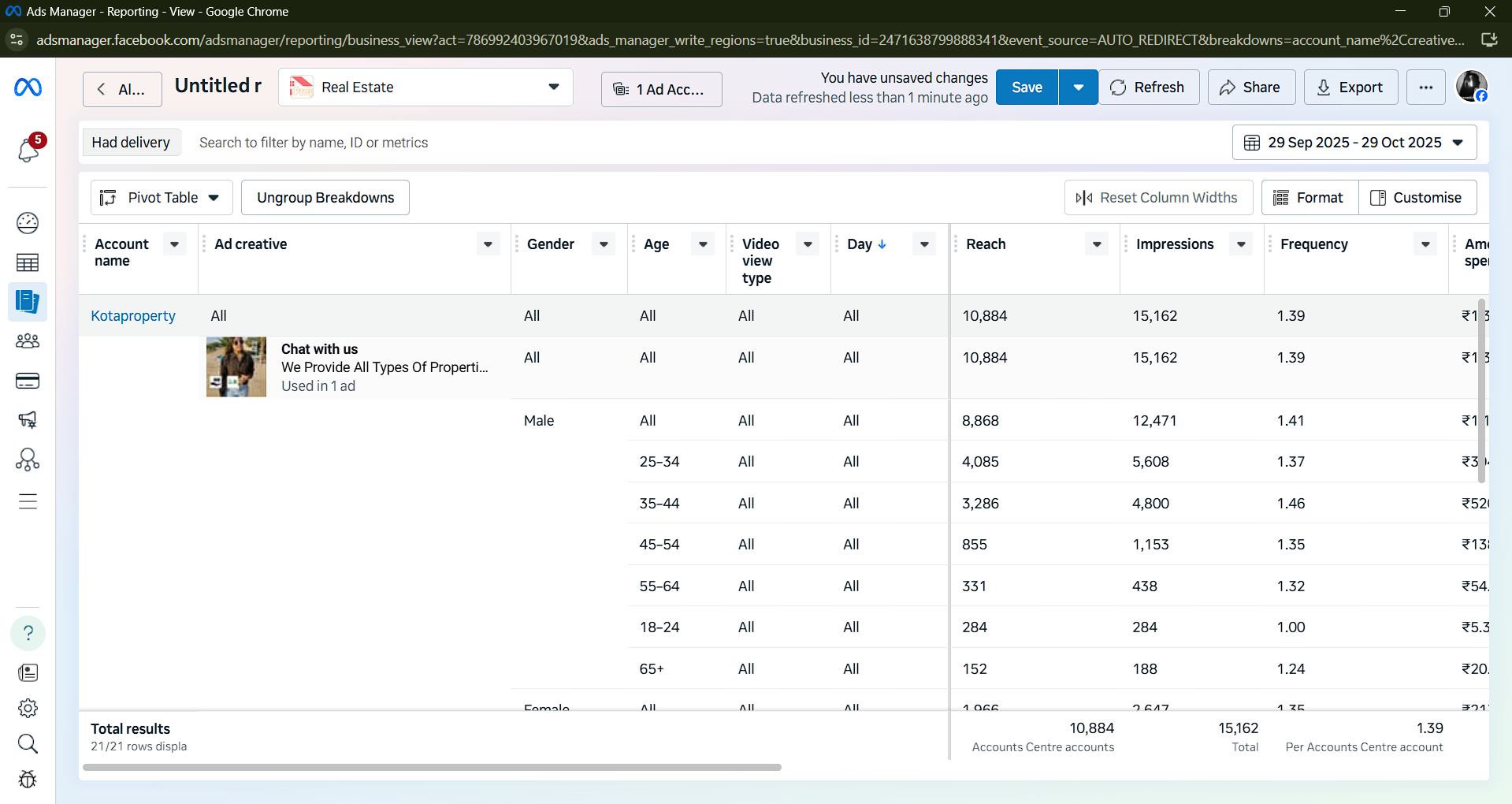Image resolution: width=1512 pixels, height=804 pixels.
Task: Open Audiences people icon in sidebar
Action: [28, 341]
